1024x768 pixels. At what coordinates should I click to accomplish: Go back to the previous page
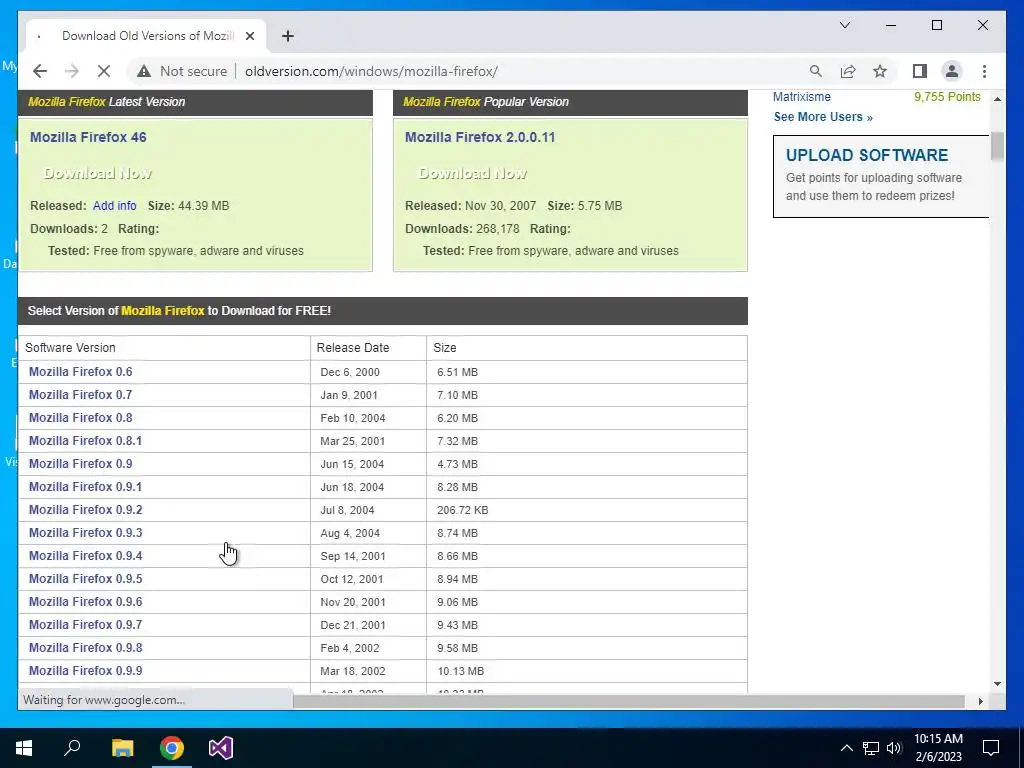(40, 71)
